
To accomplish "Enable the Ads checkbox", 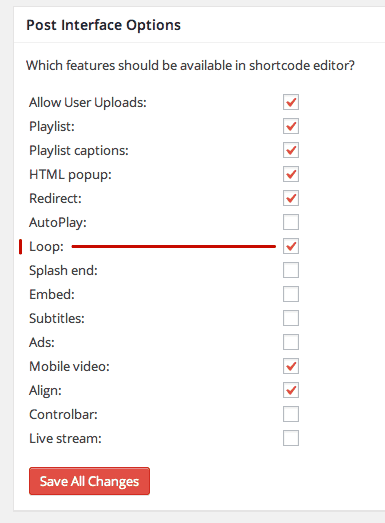I will [x=291, y=342].
